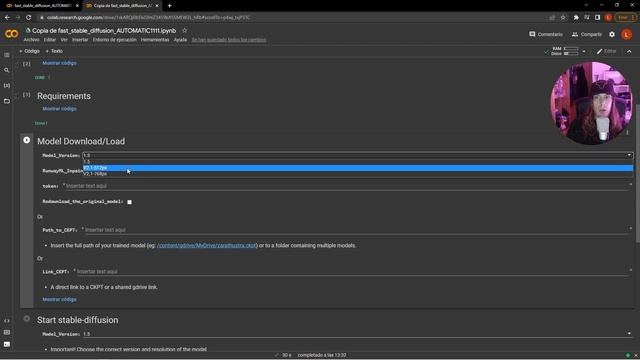Open the Compartir share button
Screen dimensions: 640x360
click(587, 34)
